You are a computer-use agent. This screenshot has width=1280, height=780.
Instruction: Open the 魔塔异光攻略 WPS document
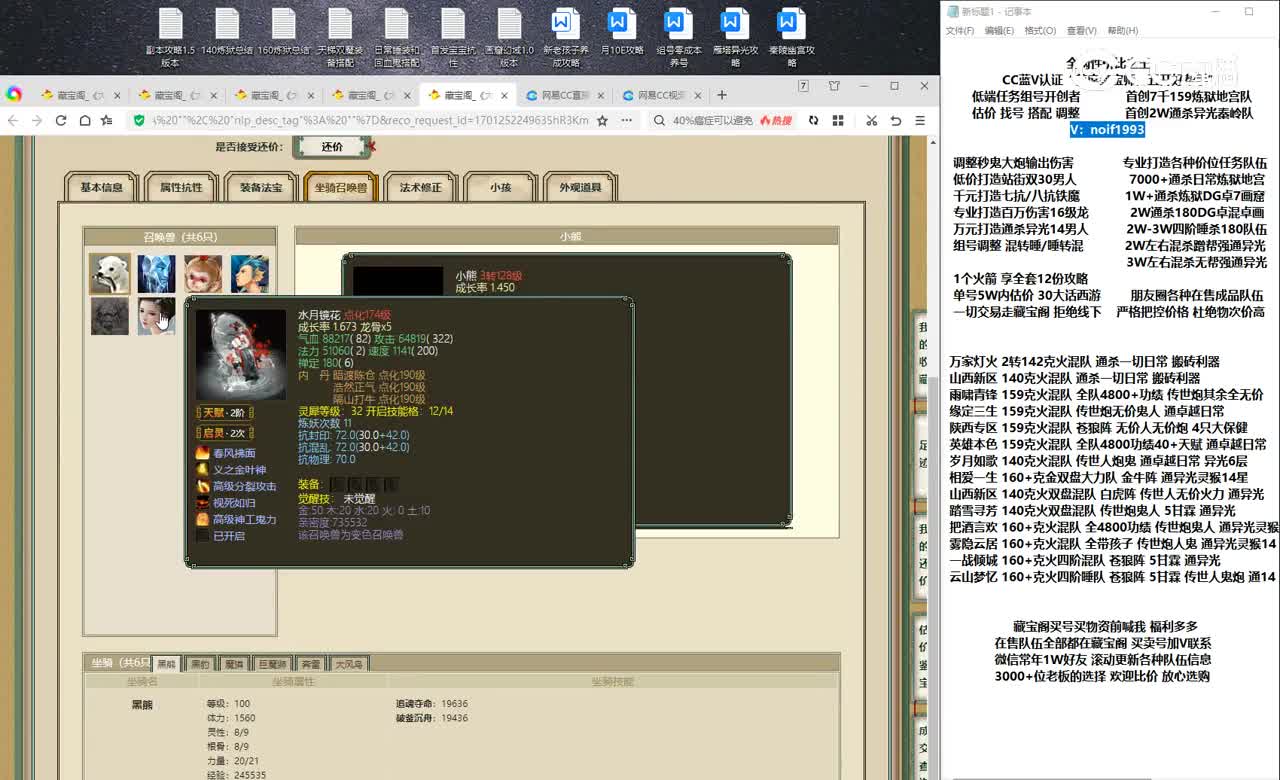[735, 38]
